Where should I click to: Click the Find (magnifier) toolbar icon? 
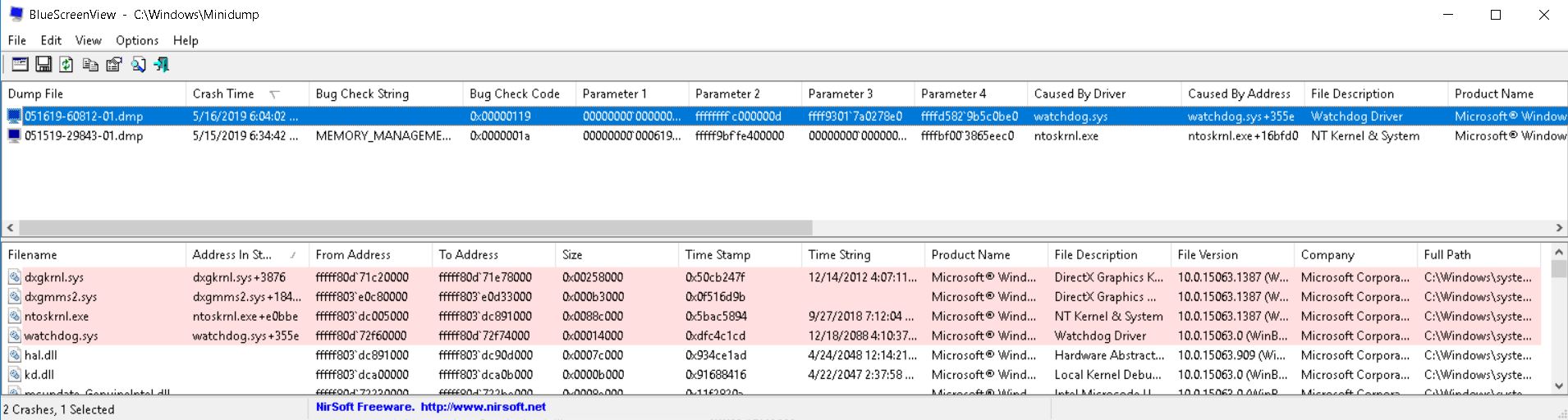click(138, 65)
